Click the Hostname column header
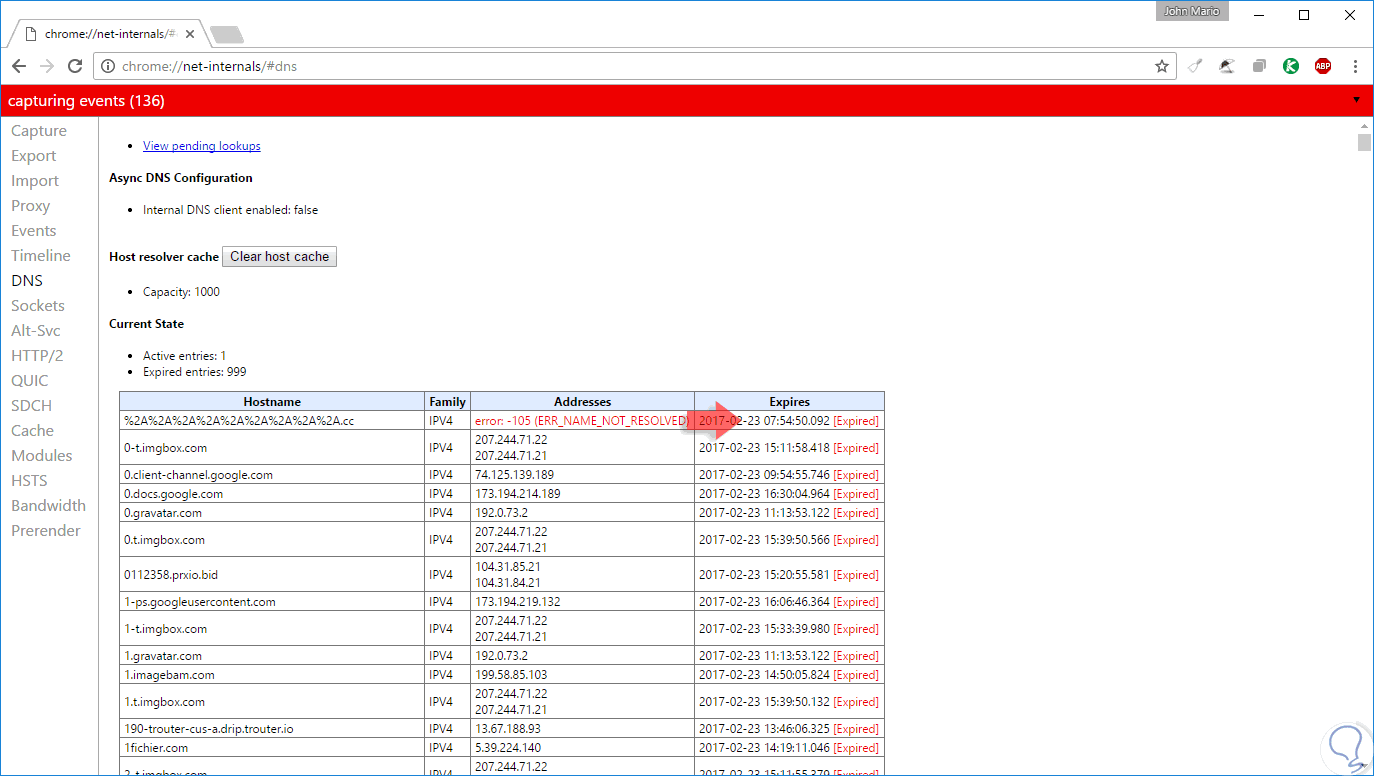The height and width of the screenshot is (776, 1374). click(x=272, y=402)
